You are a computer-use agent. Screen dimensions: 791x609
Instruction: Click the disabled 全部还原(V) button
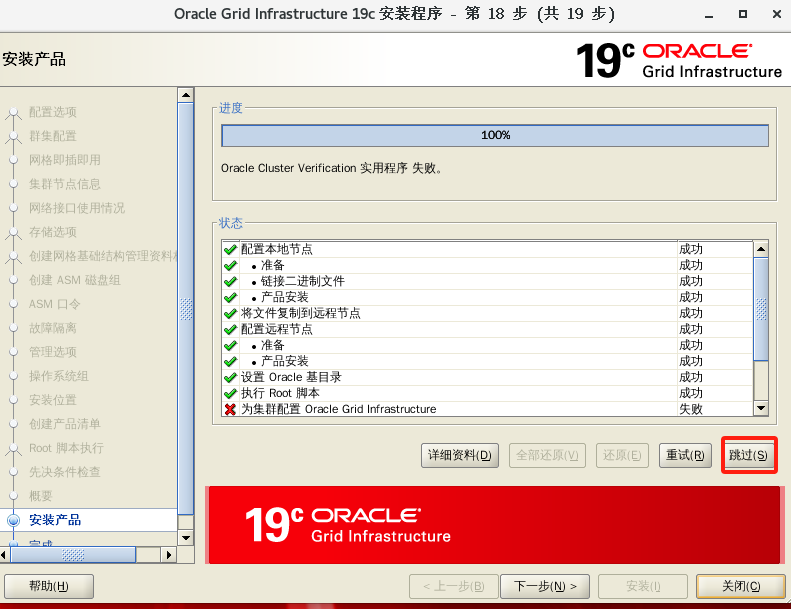(x=547, y=455)
